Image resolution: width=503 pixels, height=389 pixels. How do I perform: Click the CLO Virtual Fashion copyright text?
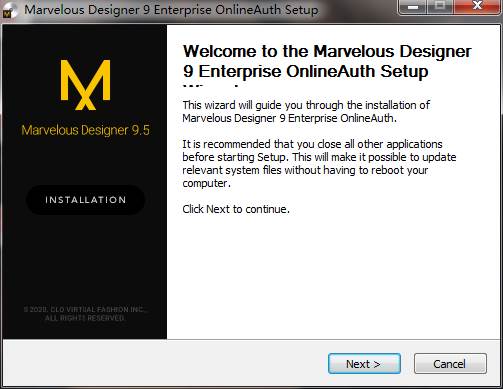(x=85, y=314)
